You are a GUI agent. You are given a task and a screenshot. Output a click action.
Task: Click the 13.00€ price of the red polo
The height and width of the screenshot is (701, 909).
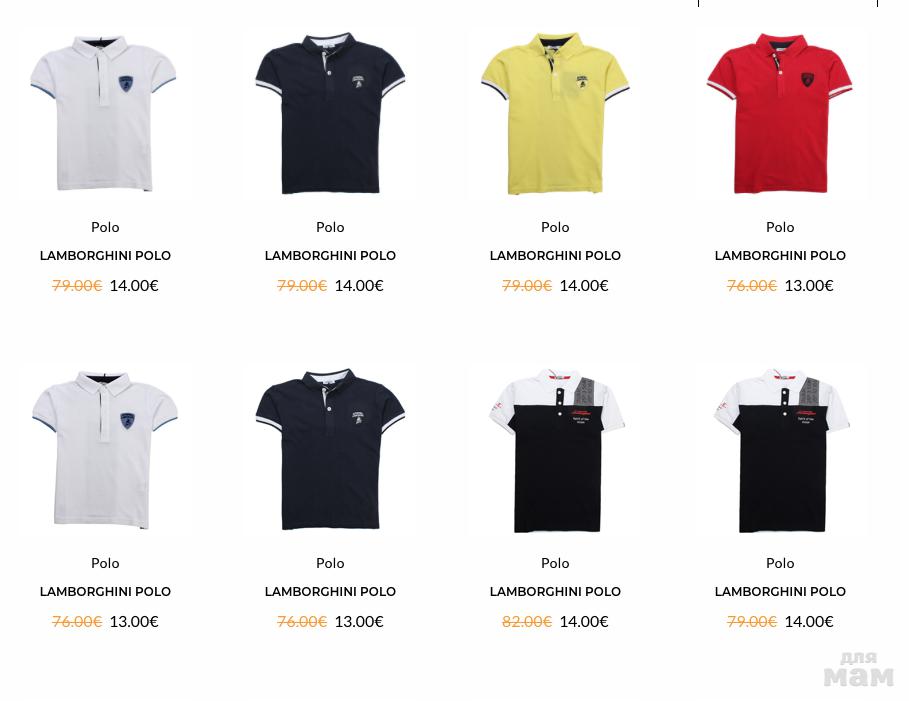click(x=809, y=285)
